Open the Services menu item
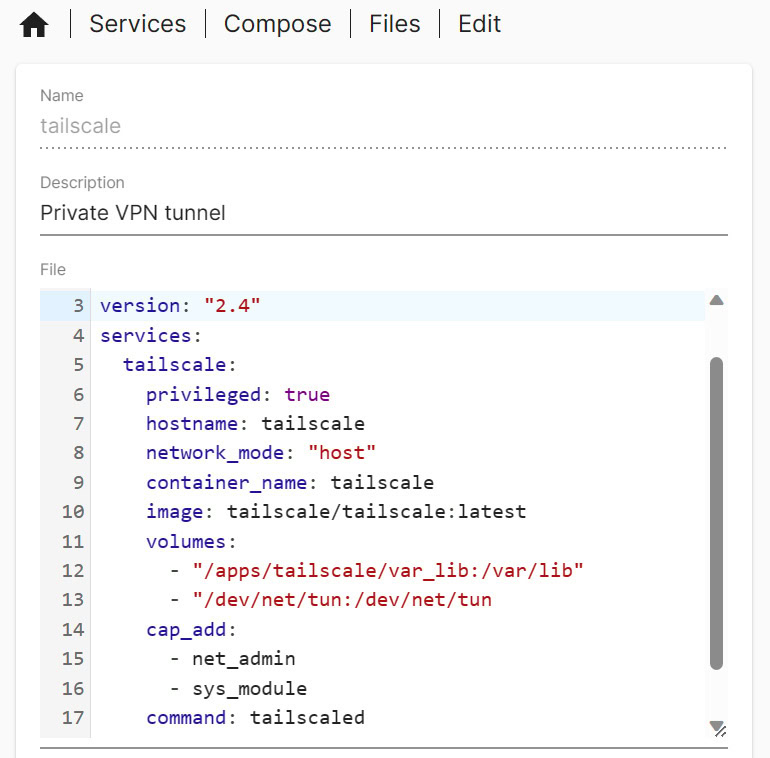Viewport: 770px width, 758px height. (x=137, y=24)
